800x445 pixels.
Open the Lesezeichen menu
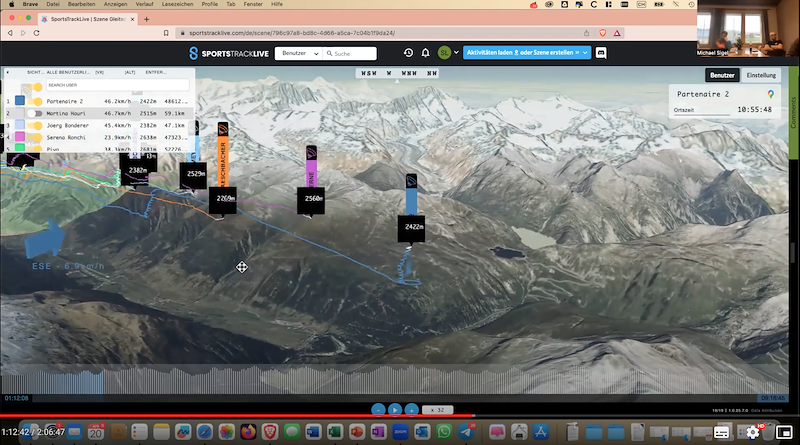point(178,4)
